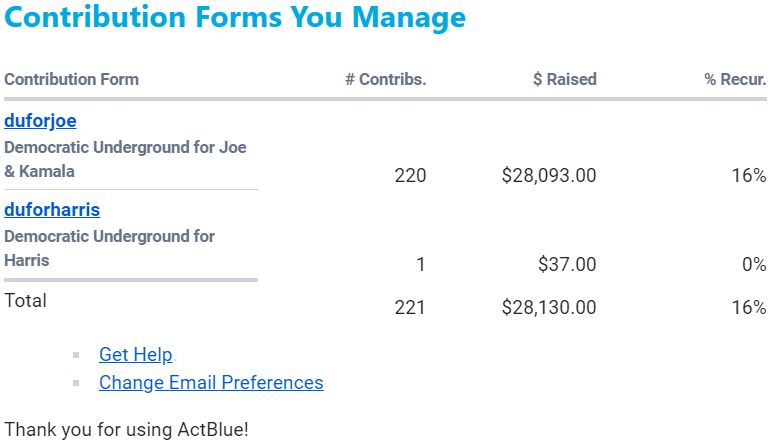
Task: Open Change Email Preferences link
Action: pos(211,383)
